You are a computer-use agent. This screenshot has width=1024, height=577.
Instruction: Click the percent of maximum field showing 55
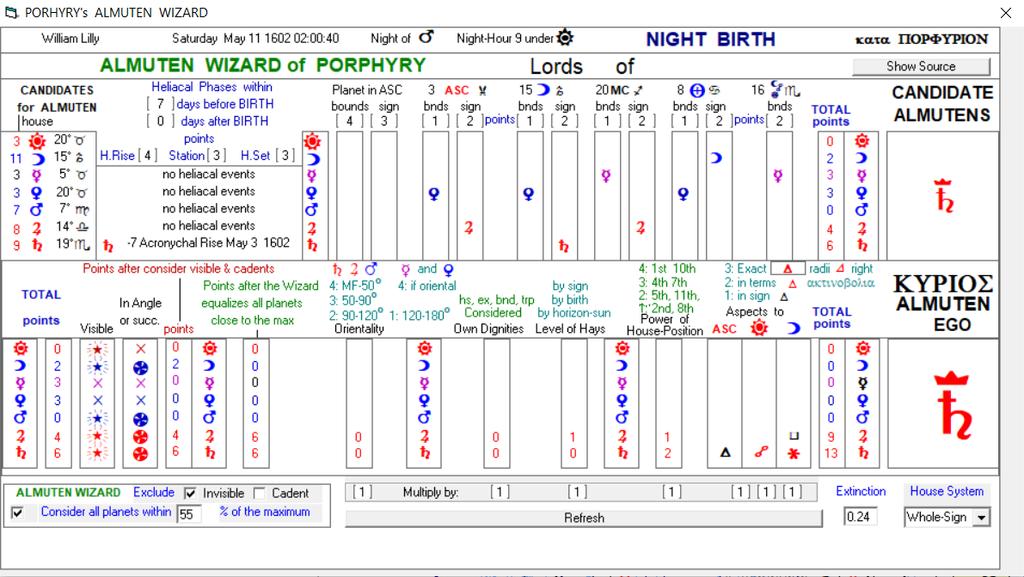click(x=188, y=514)
